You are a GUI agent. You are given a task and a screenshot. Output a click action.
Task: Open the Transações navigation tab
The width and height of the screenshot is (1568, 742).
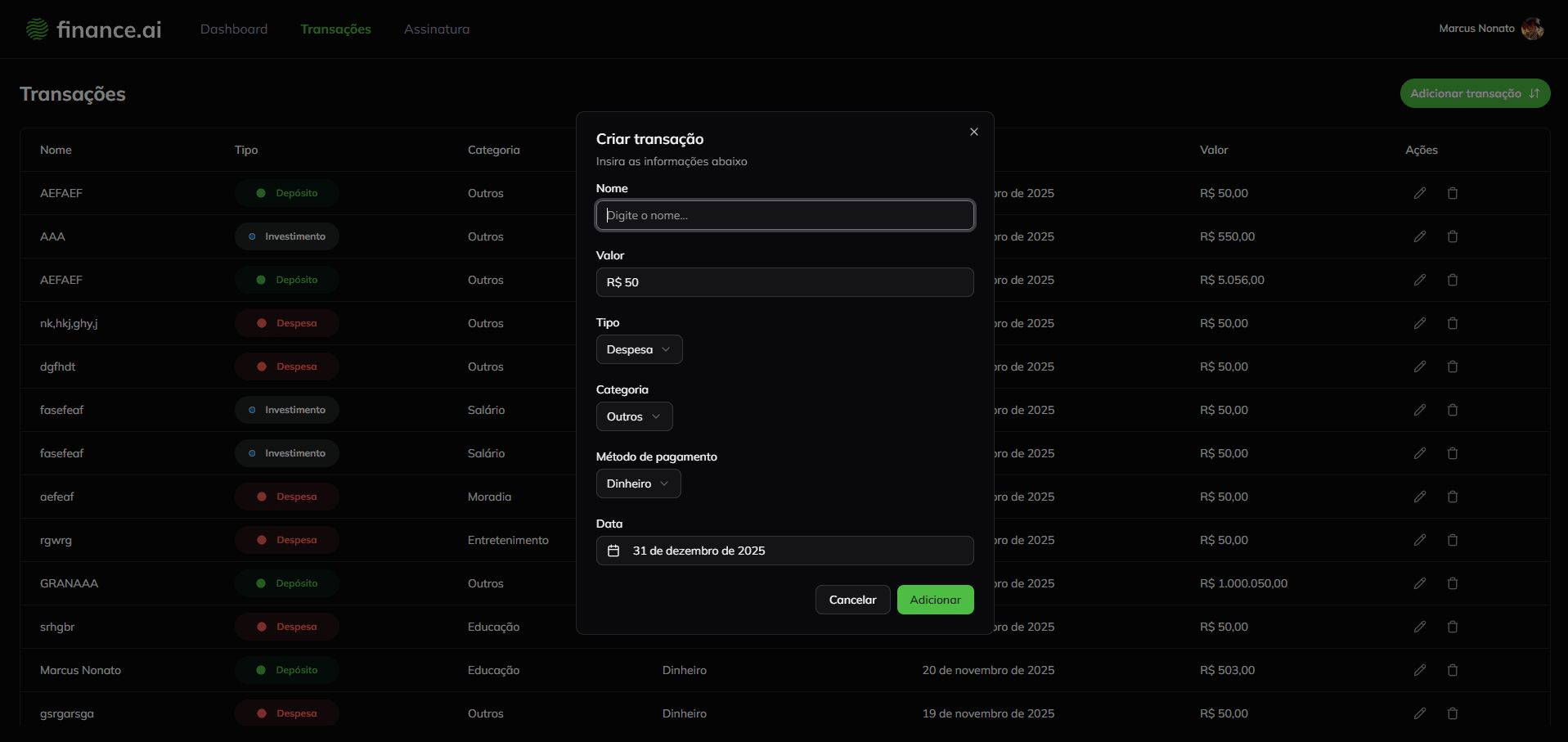(x=335, y=29)
